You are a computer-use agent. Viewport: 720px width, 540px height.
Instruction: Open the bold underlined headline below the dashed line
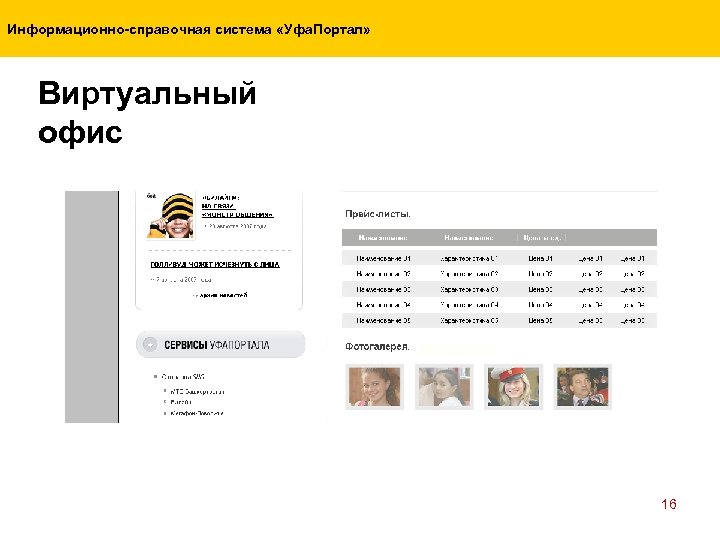215,264
